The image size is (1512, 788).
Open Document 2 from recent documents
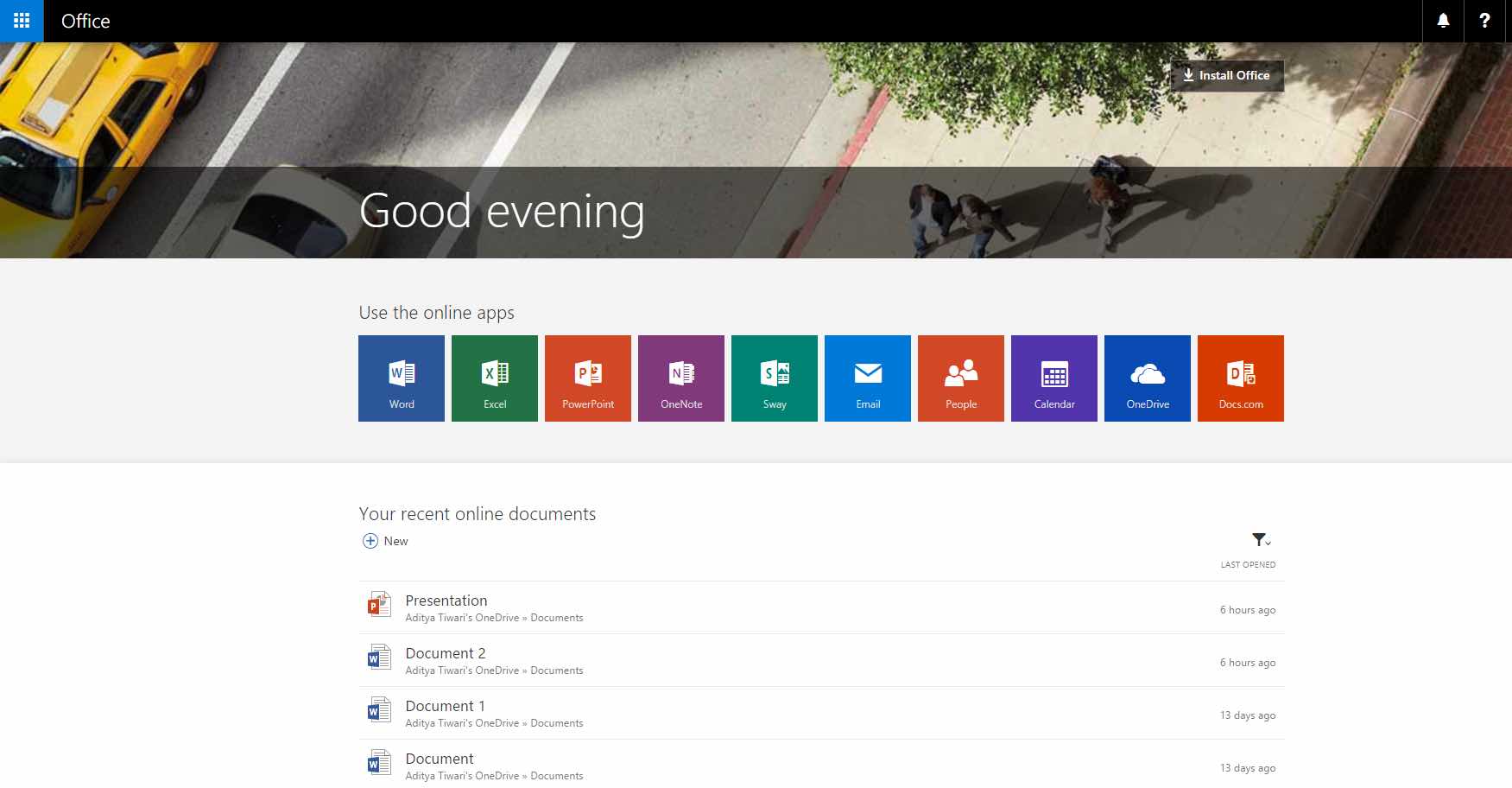click(445, 653)
